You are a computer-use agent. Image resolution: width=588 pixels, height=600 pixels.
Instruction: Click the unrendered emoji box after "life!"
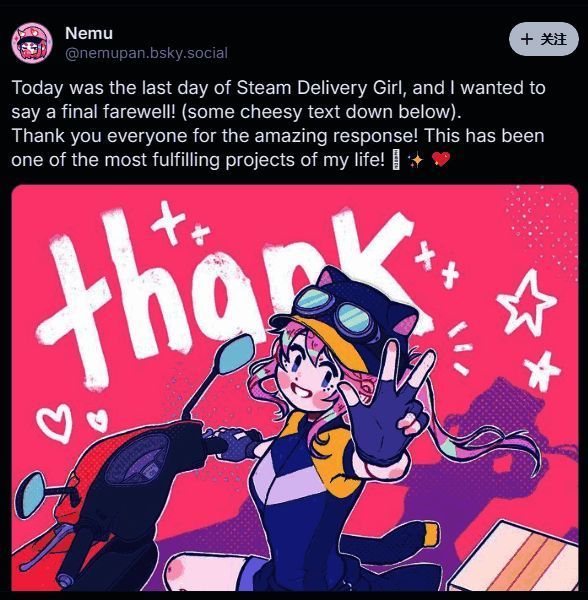point(396,160)
